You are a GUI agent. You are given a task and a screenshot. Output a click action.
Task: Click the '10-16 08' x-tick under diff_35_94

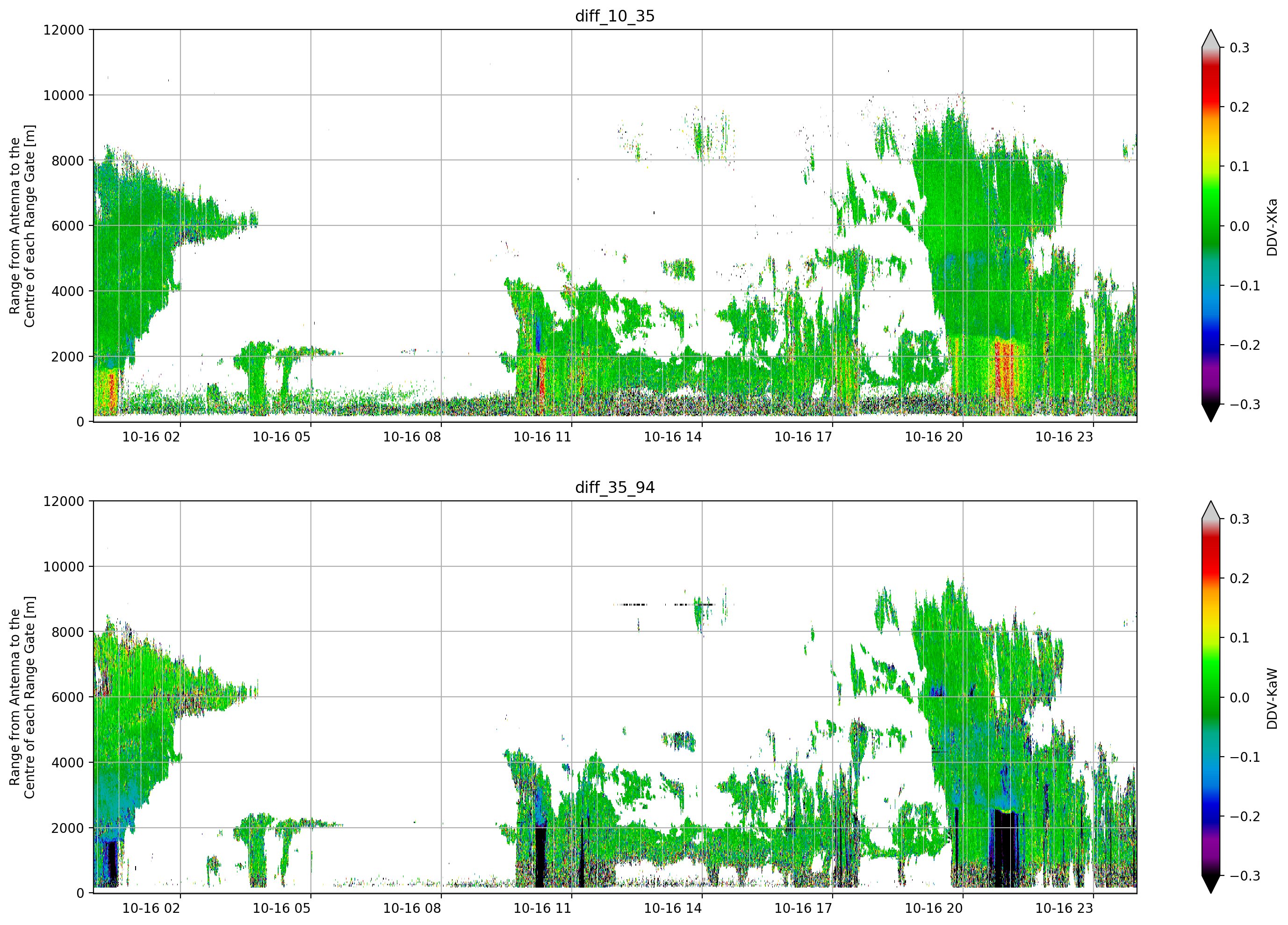pyautogui.click(x=412, y=908)
